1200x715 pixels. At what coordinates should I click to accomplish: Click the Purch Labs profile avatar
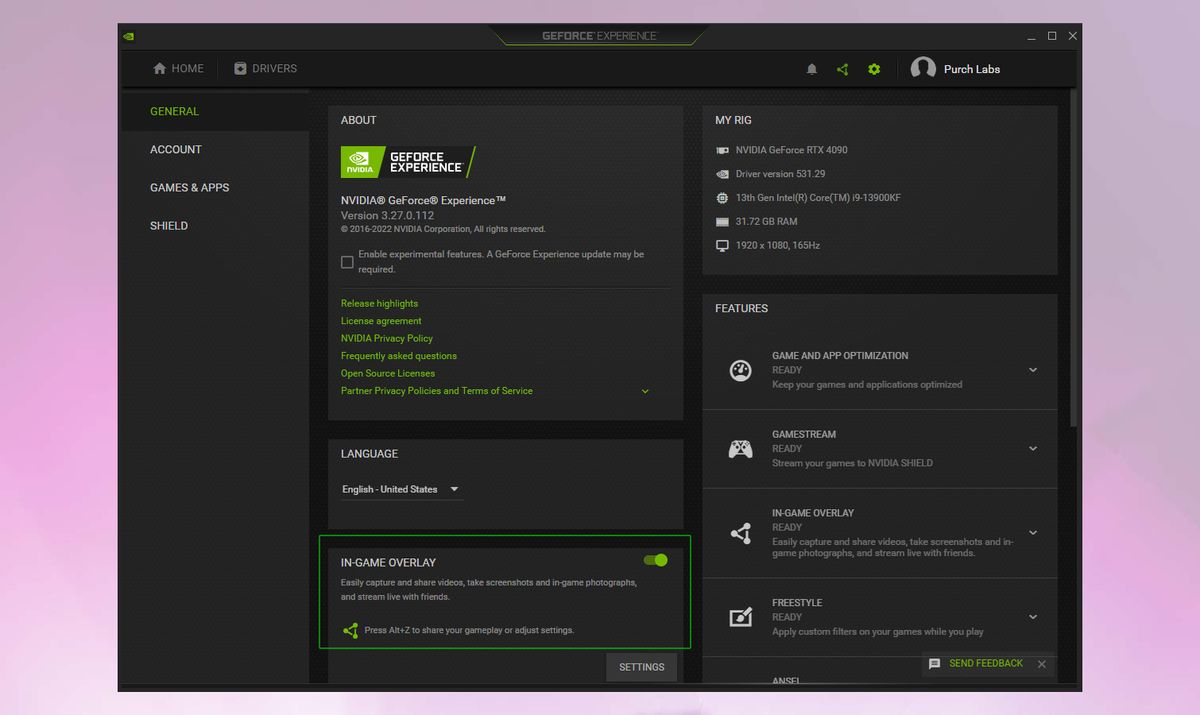pyautogui.click(x=923, y=69)
